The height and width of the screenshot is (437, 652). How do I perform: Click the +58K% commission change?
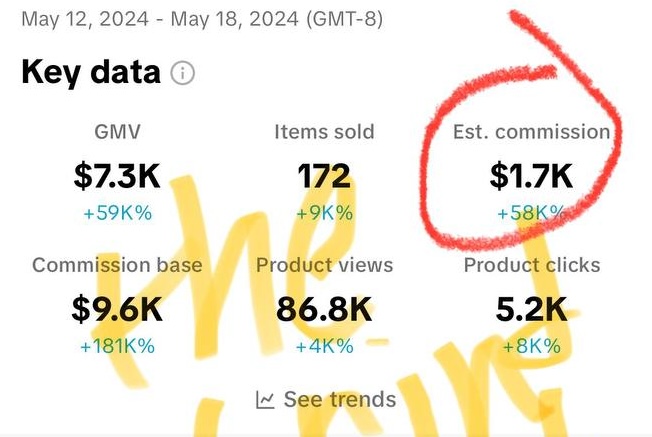[531, 213]
